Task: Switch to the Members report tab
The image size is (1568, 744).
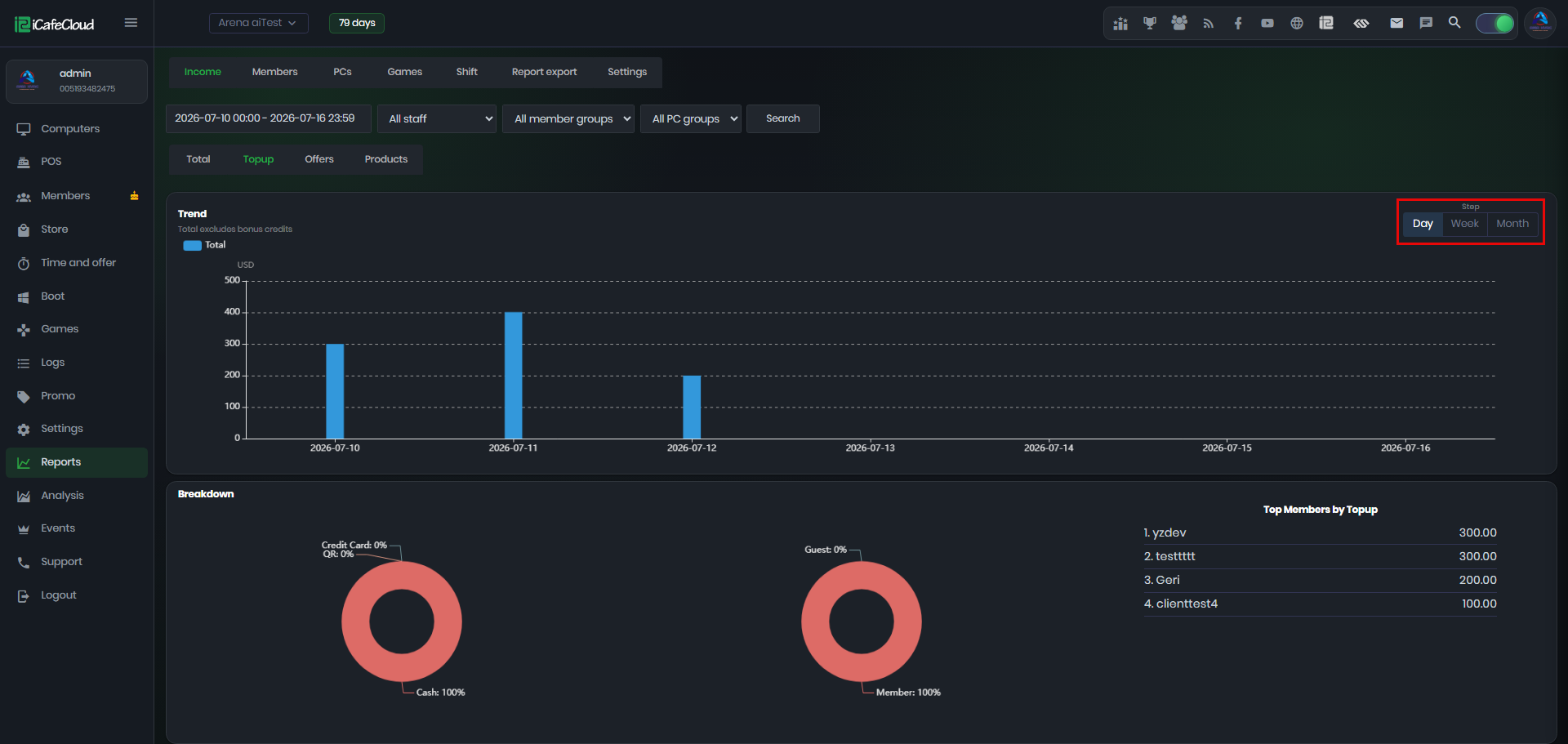Action: click(x=274, y=72)
